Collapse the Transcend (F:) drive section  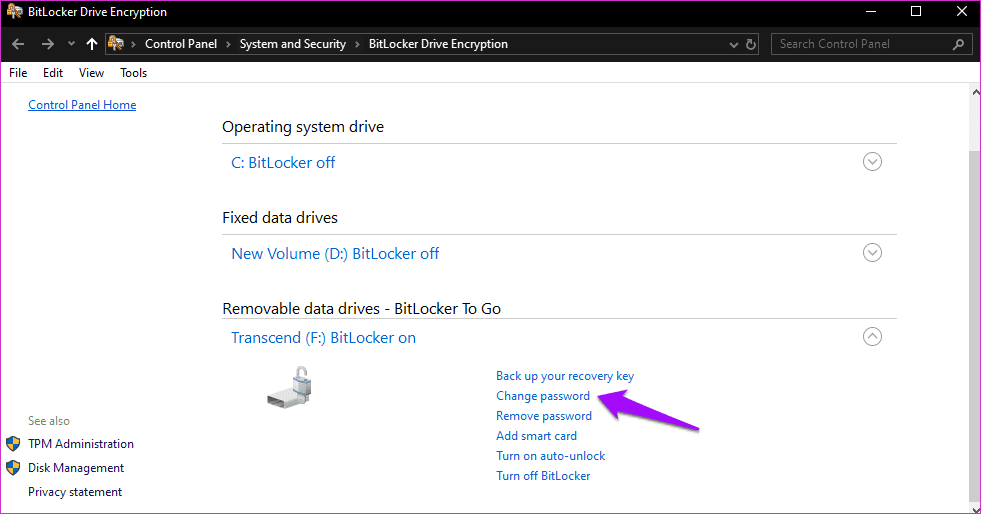872,336
